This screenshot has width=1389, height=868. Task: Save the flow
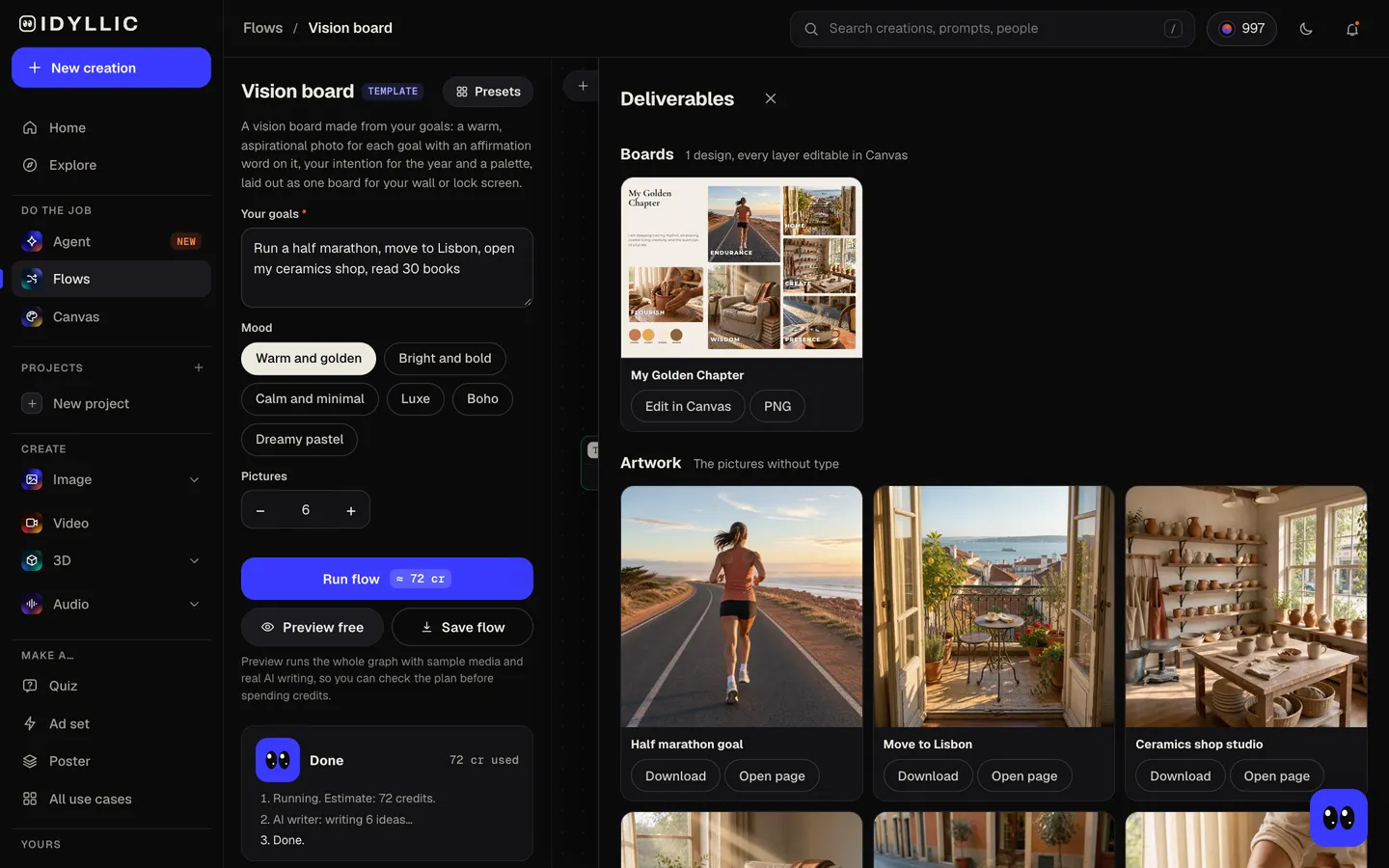[462, 627]
